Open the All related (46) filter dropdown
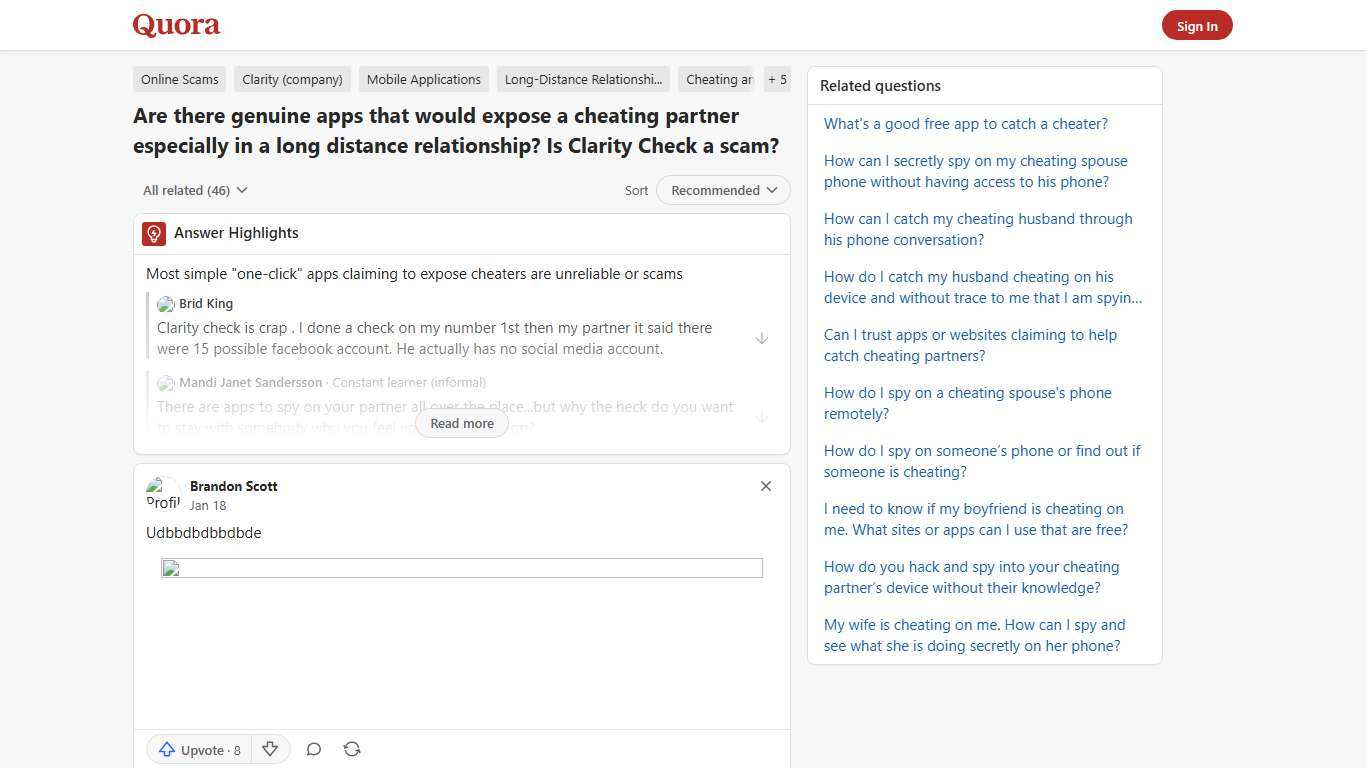This screenshot has width=1366, height=768. tap(194, 190)
